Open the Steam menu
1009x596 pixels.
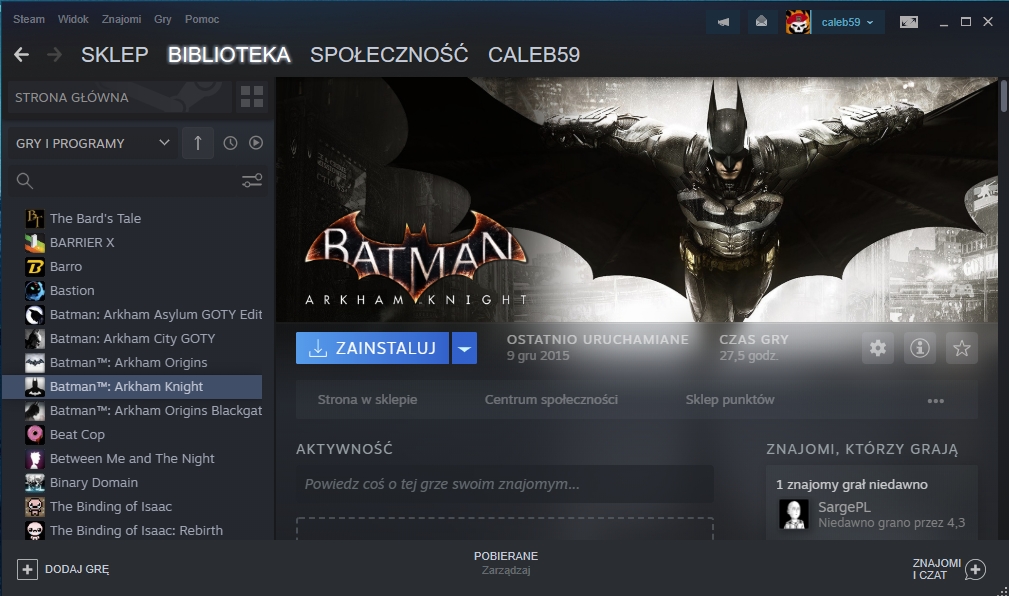tap(29, 19)
